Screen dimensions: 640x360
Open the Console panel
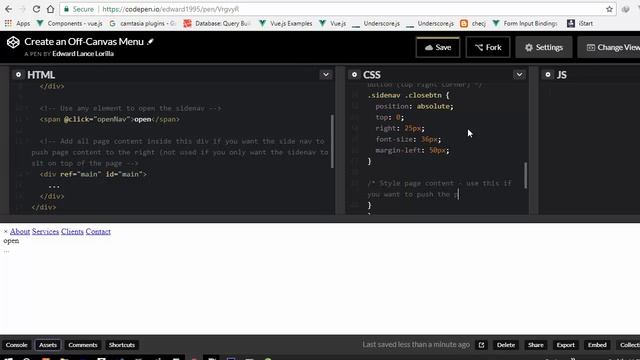click(16, 345)
